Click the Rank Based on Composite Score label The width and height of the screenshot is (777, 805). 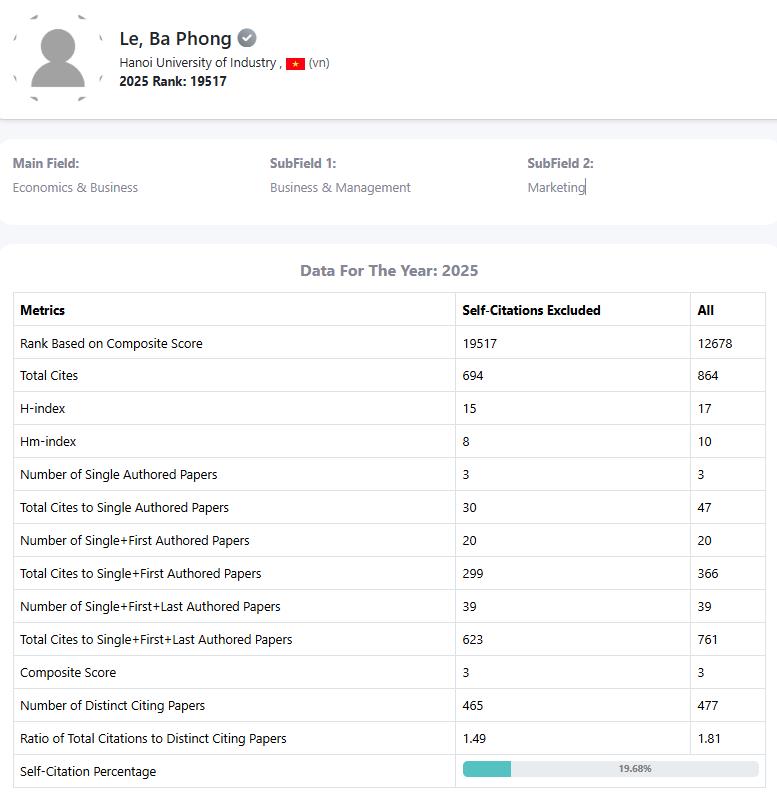coord(111,343)
